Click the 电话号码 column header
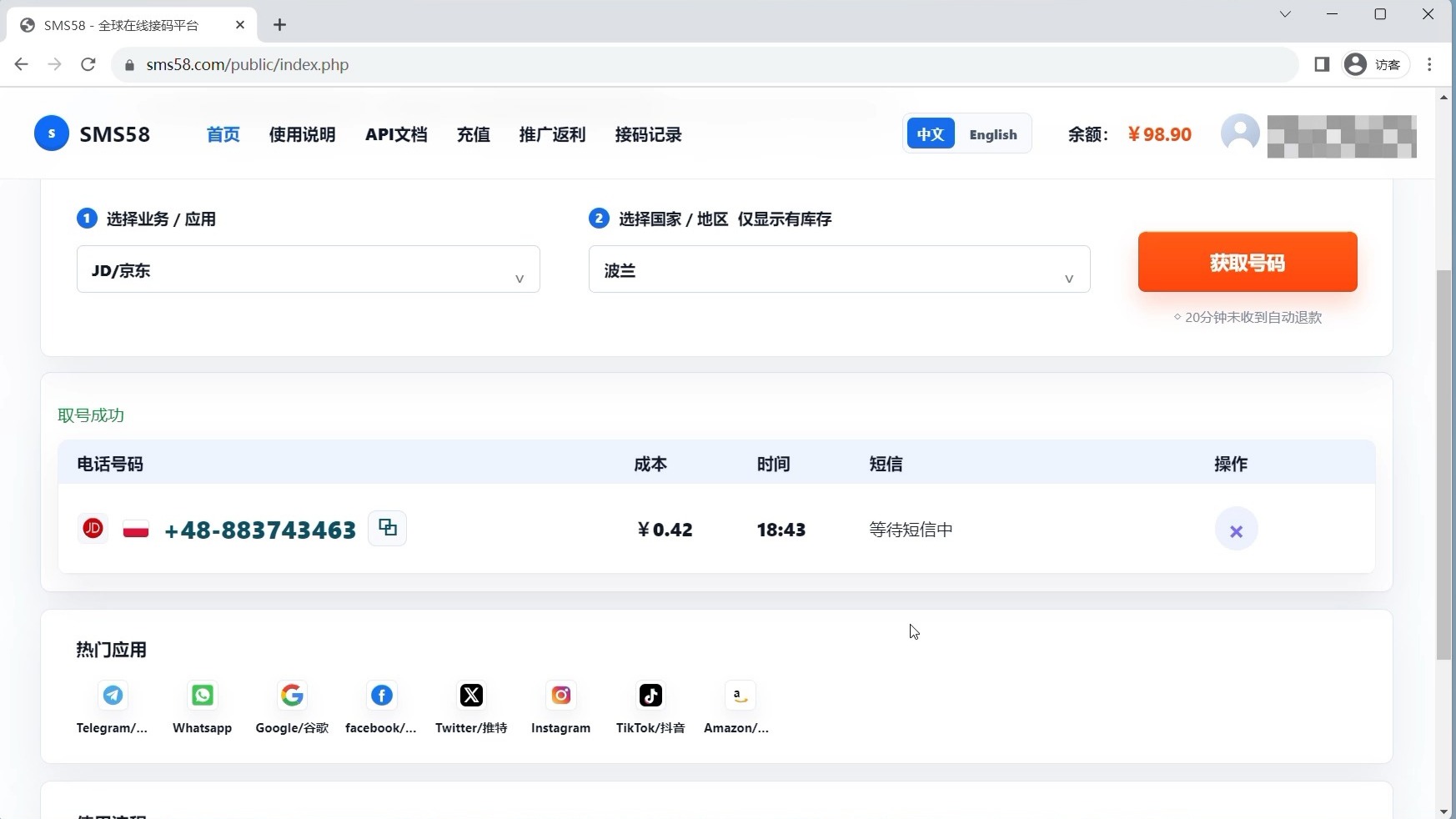 (x=110, y=464)
